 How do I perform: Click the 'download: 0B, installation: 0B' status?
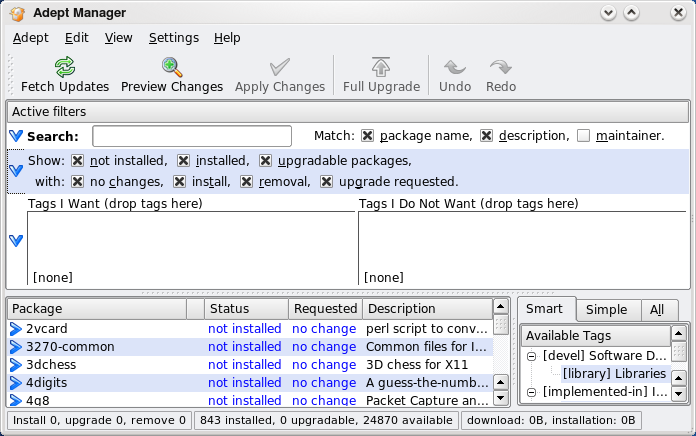551,420
